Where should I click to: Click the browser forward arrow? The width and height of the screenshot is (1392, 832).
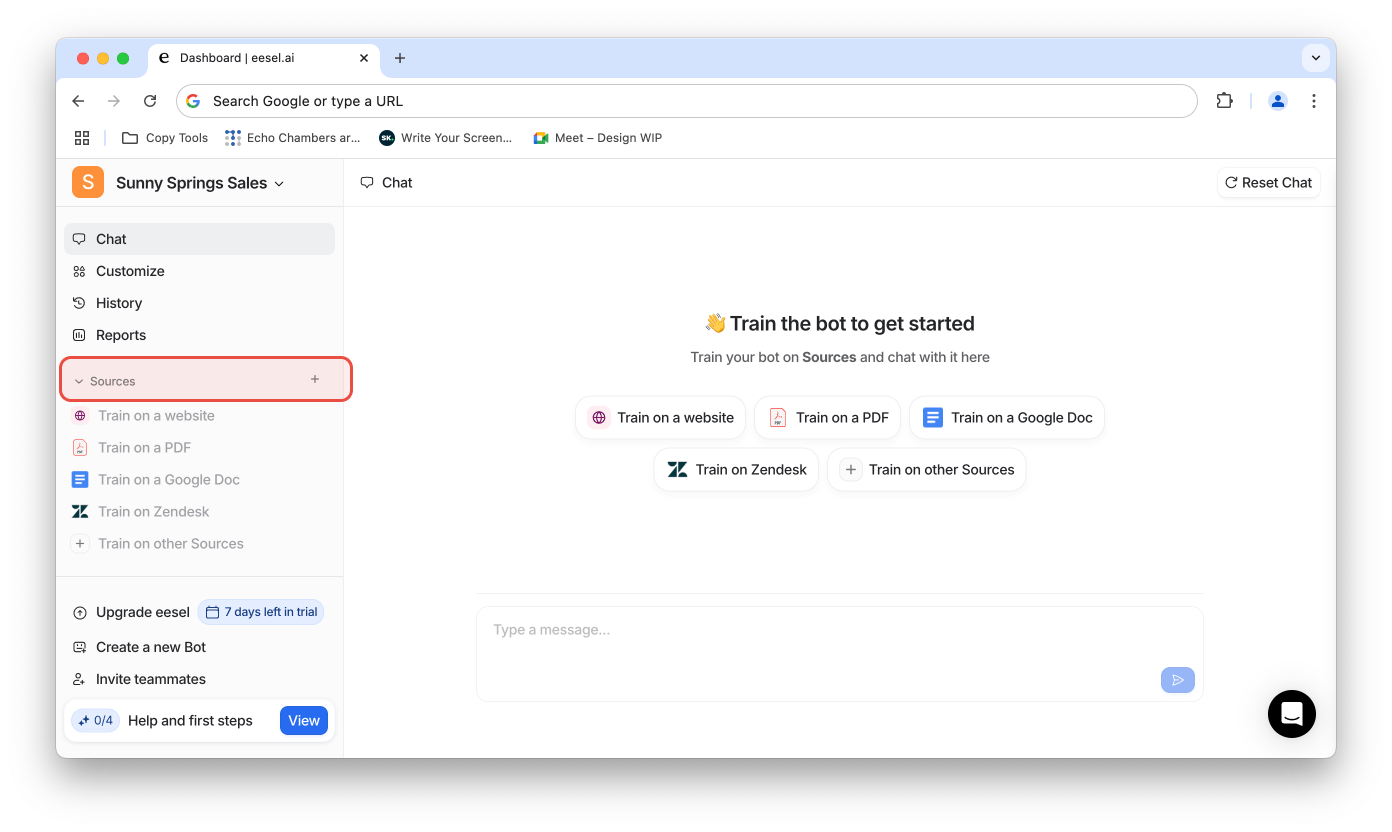(114, 101)
